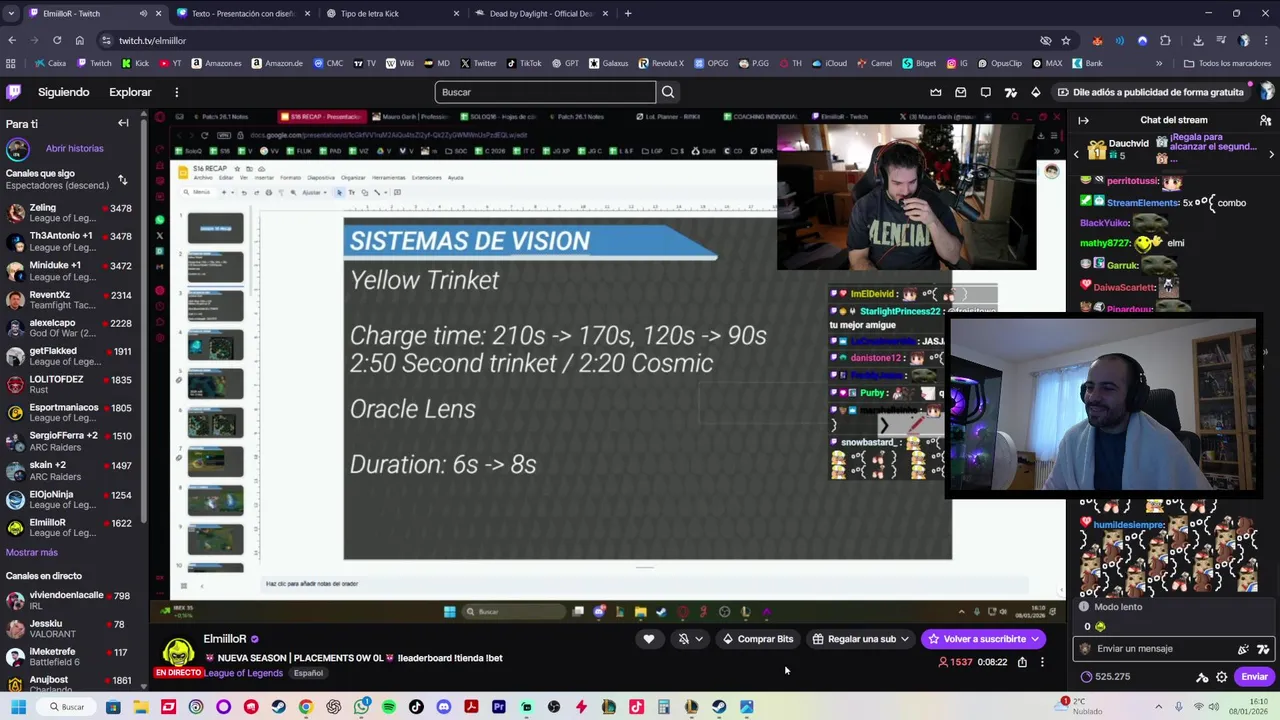This screenshot has width=1280, height=720.
Task: Open Discord from the taskbar
Action: pyautogui.click(x=444, y=707)
